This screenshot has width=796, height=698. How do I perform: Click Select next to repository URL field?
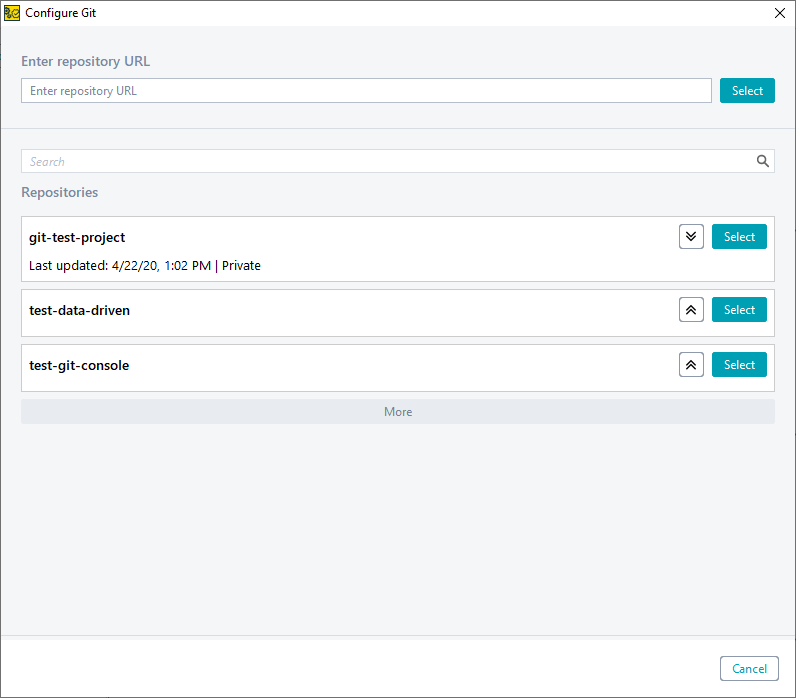pyautogui.click(x=747, y=90)
